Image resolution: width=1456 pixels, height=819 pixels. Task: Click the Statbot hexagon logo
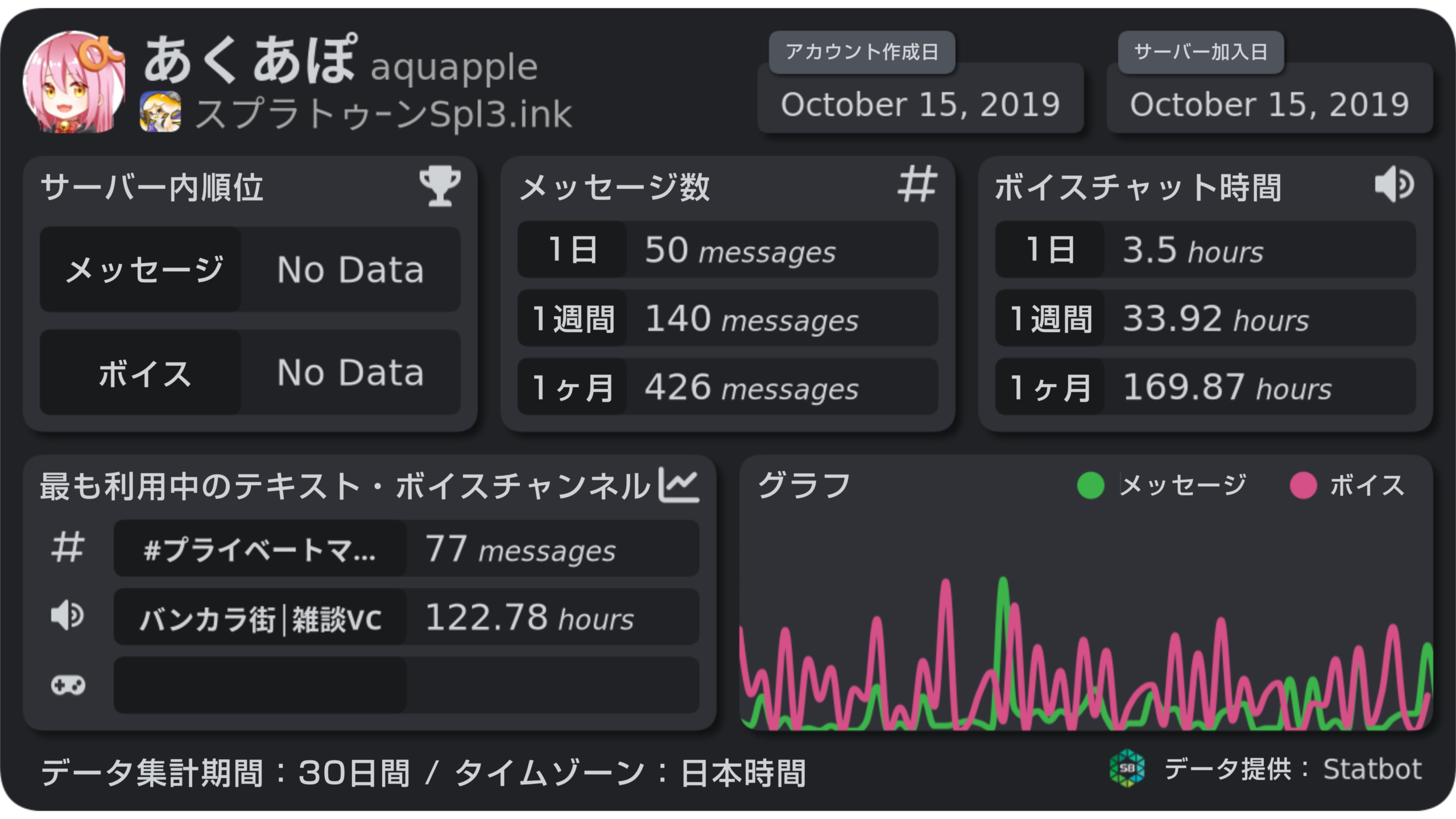pos(1127,768)
